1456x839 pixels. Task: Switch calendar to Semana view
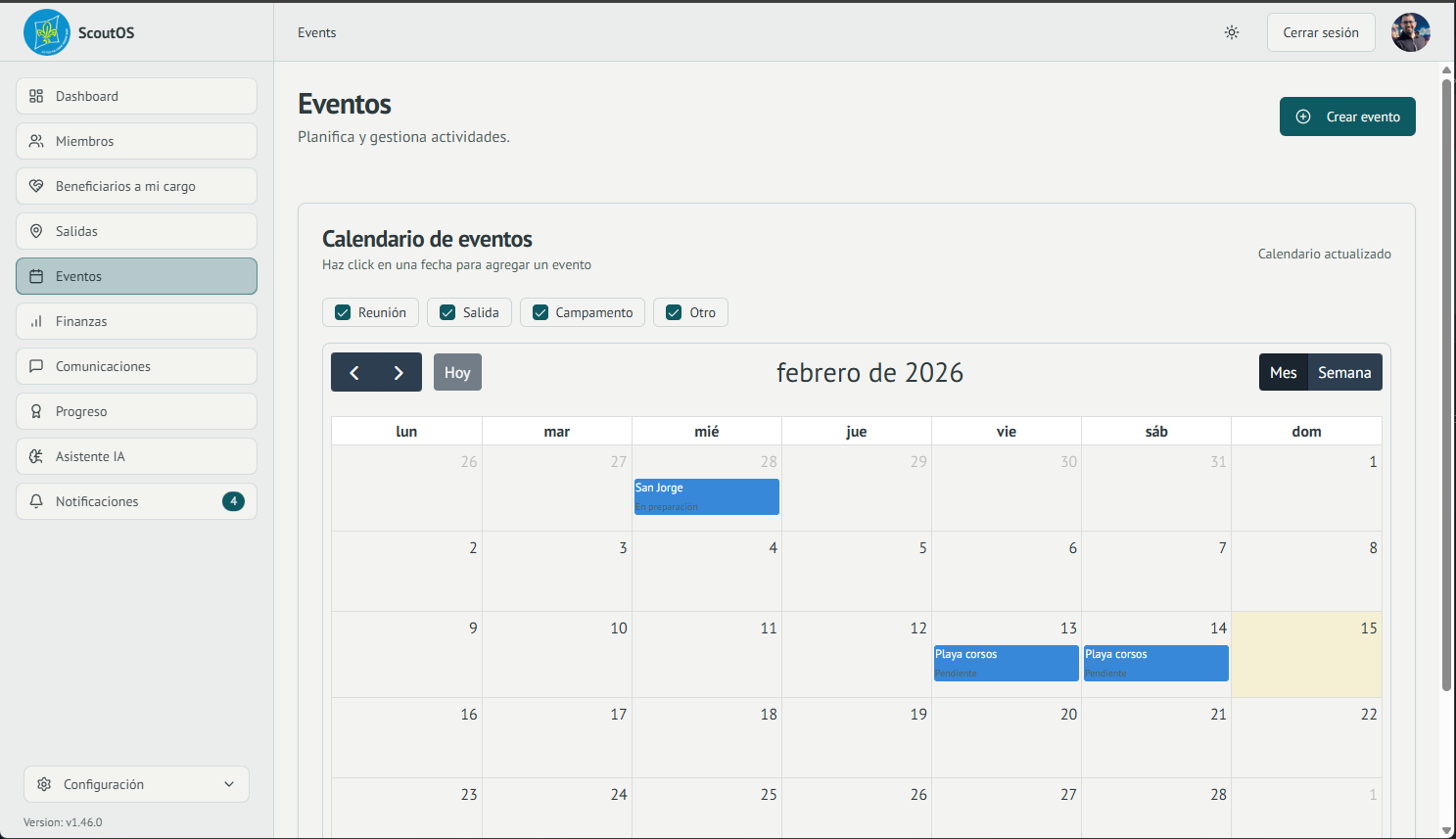pos(1344,372)
